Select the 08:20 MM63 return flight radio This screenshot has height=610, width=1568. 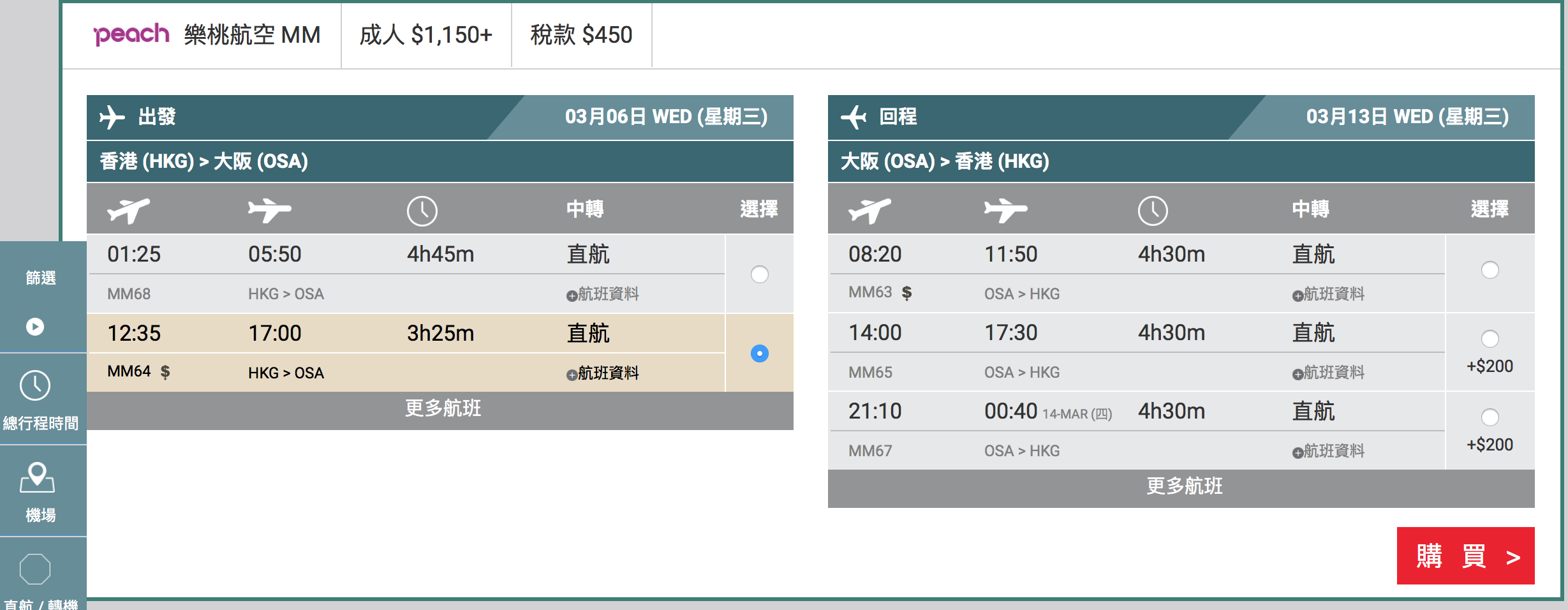(1490, 270)
